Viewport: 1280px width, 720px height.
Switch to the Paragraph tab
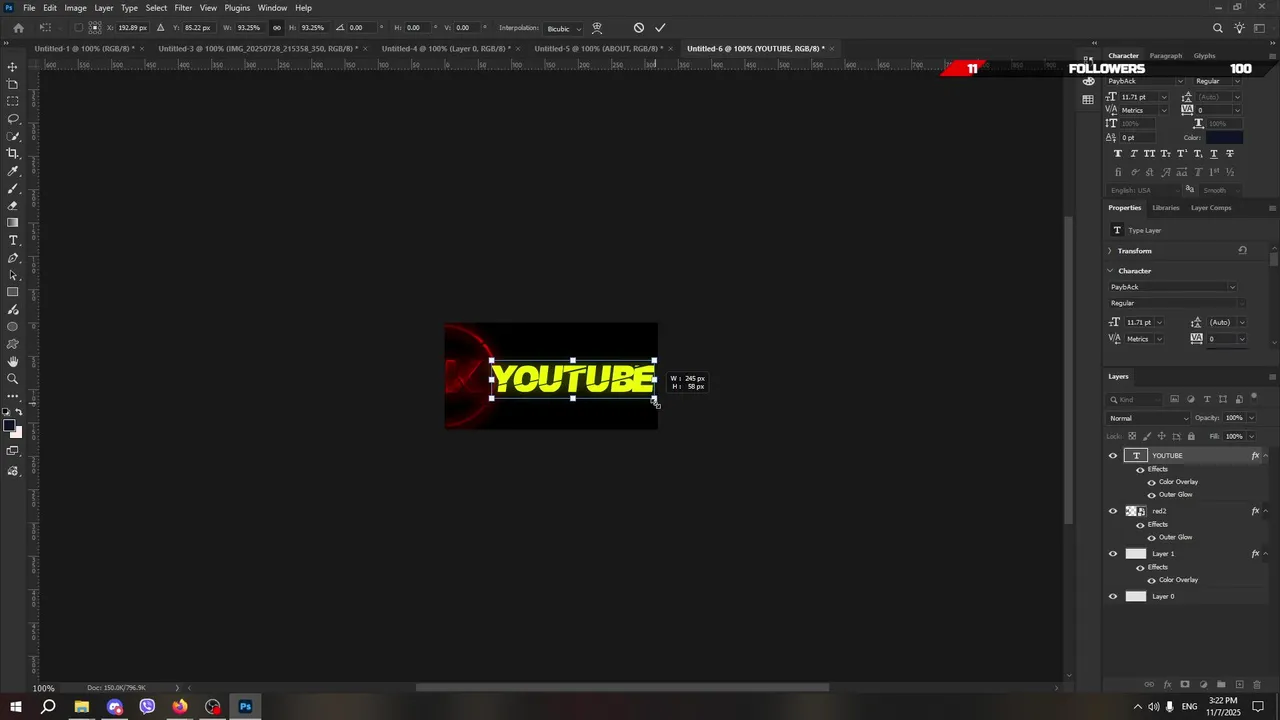1165,56
